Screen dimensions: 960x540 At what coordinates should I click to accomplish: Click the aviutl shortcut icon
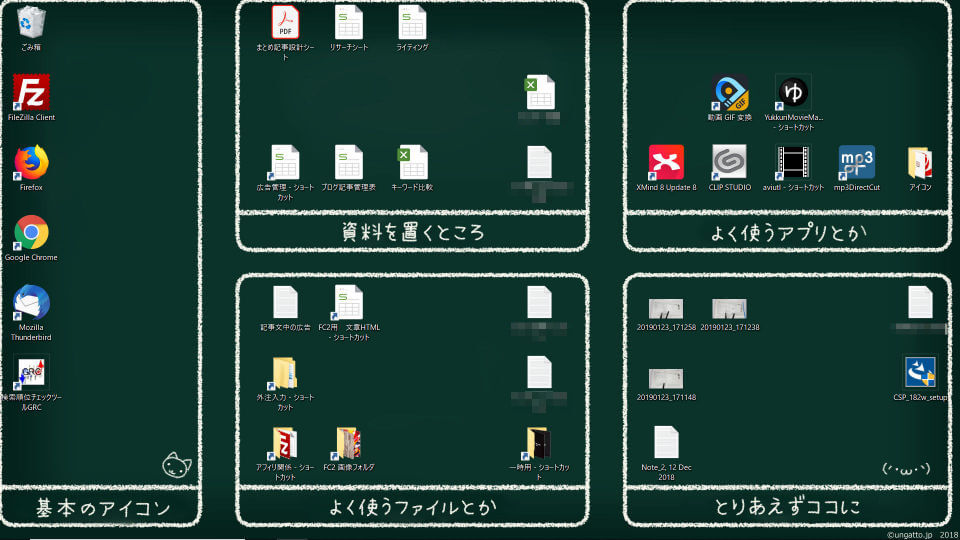click(x=793, y=162)
